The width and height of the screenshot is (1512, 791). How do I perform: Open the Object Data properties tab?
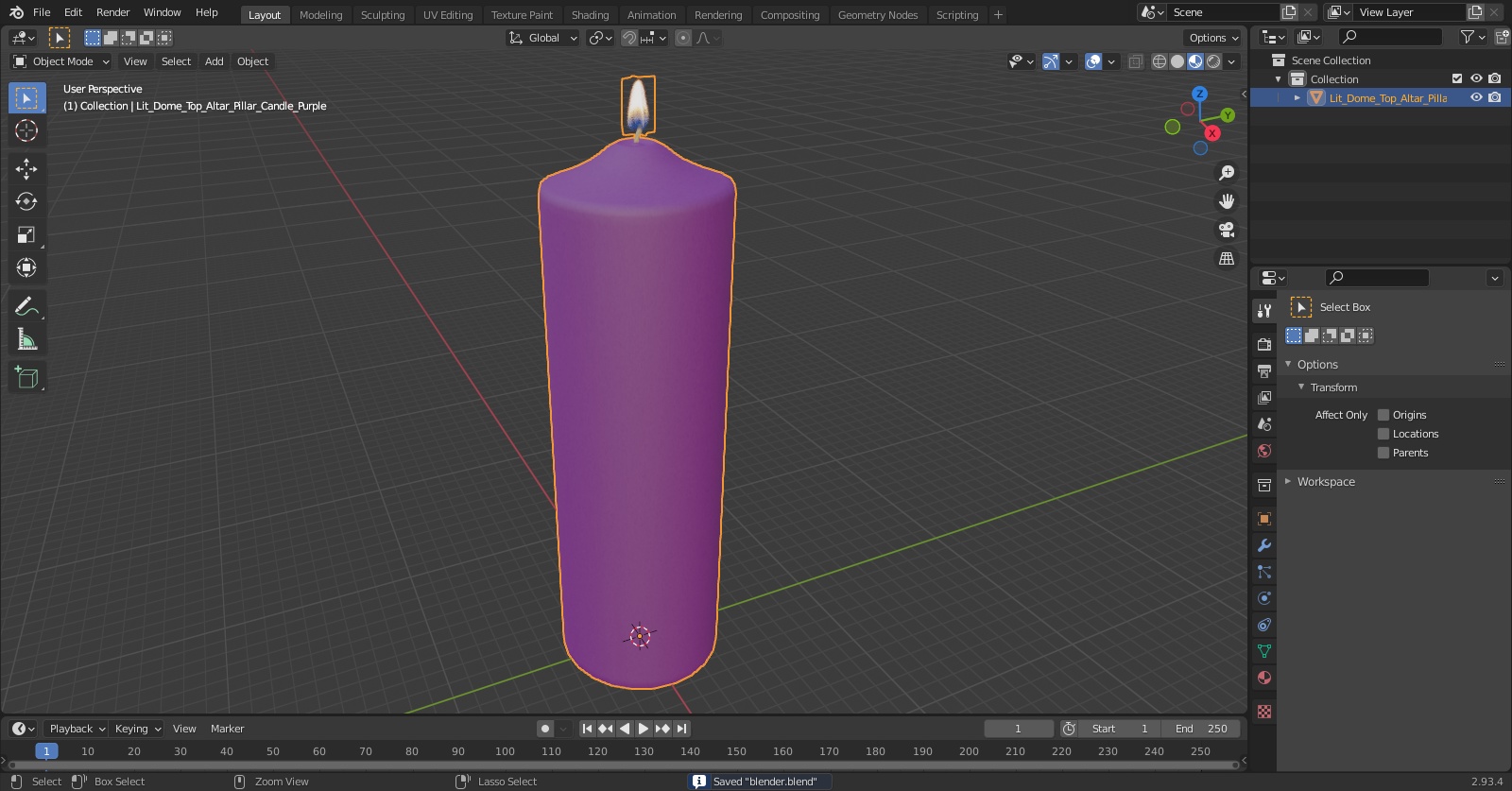[x=1264, y=651]
